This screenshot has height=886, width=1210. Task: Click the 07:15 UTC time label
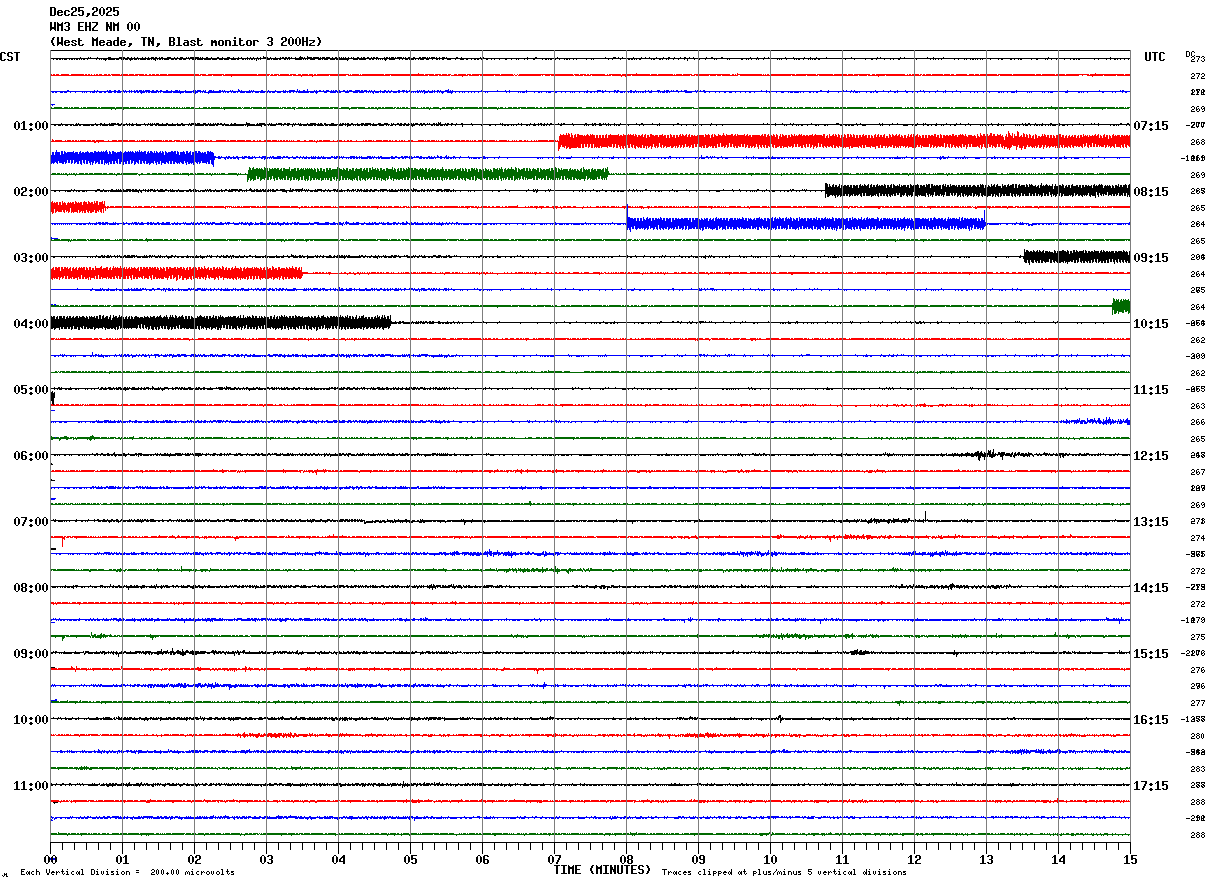click(1151, 126)
